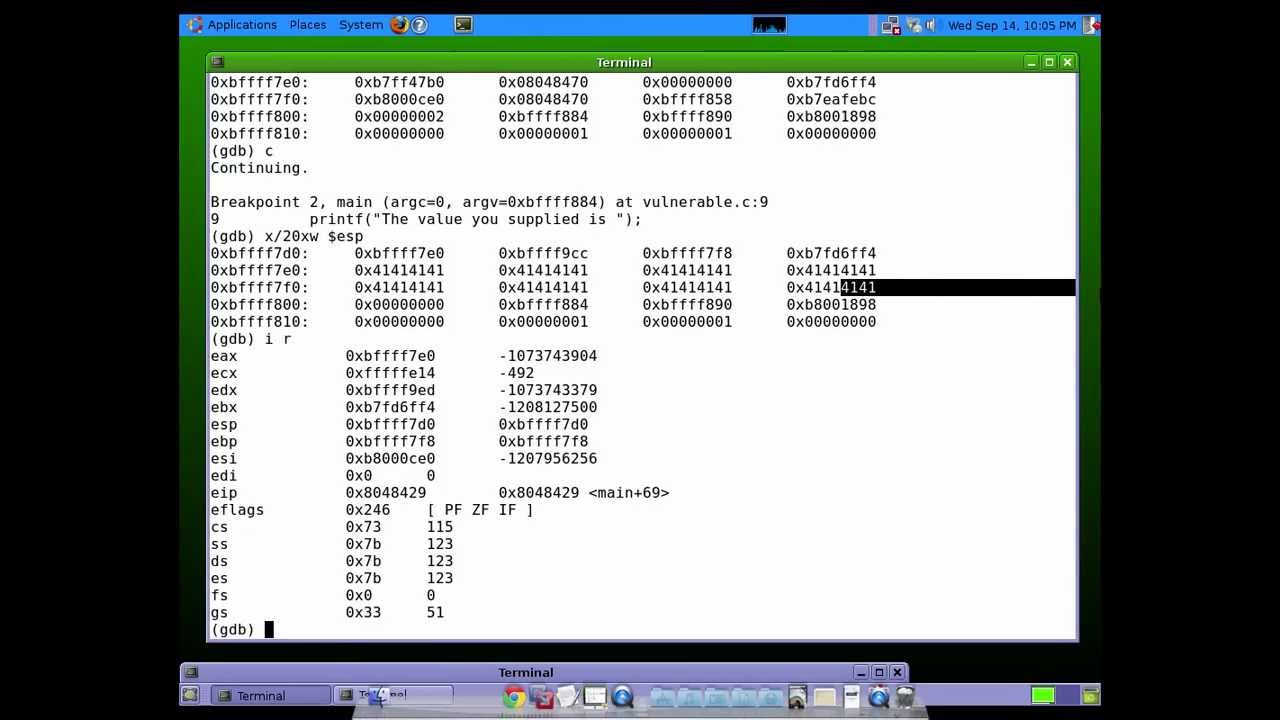Open the Places menu
This screenshot has height=720, width=1280.
tap(307, 25)
